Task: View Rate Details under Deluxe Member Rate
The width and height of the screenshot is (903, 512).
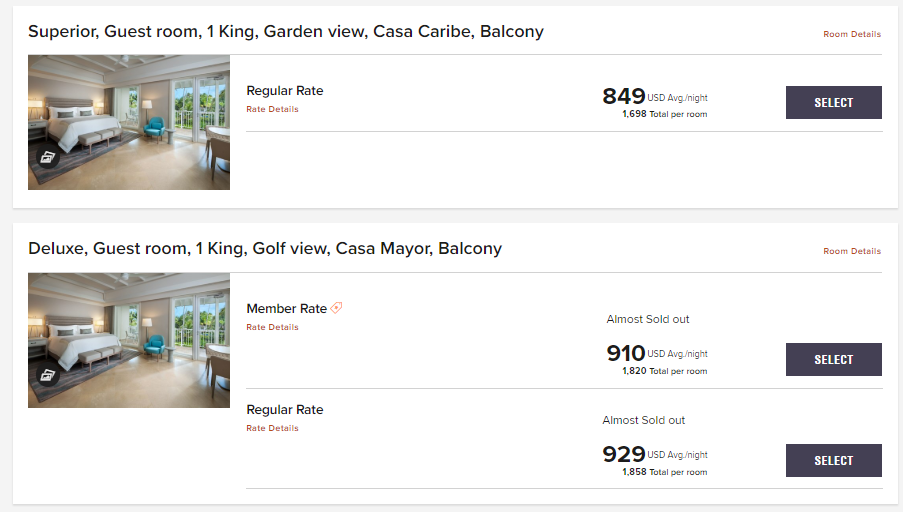Action: 272,327
